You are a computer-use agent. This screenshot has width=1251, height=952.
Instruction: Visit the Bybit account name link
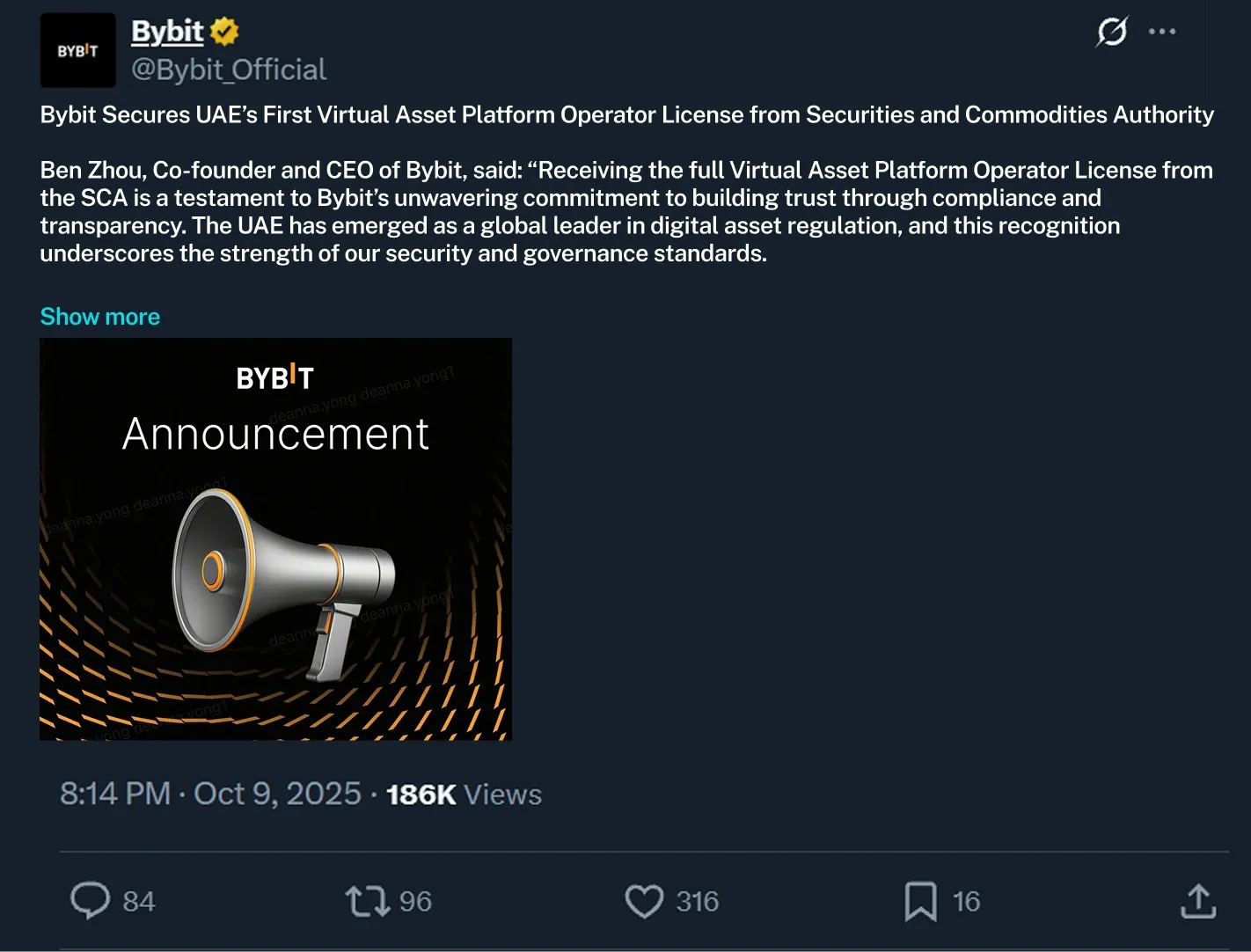(x=167, y=30)
